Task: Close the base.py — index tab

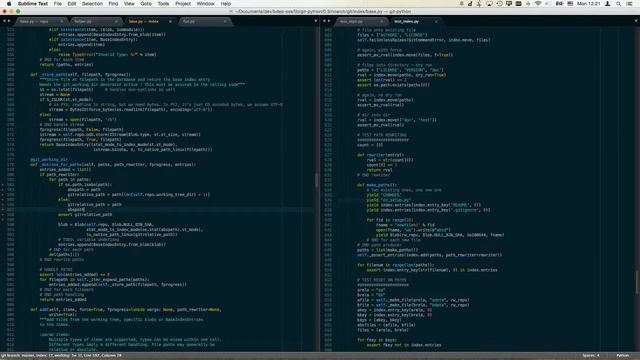Action: (170, 21)
